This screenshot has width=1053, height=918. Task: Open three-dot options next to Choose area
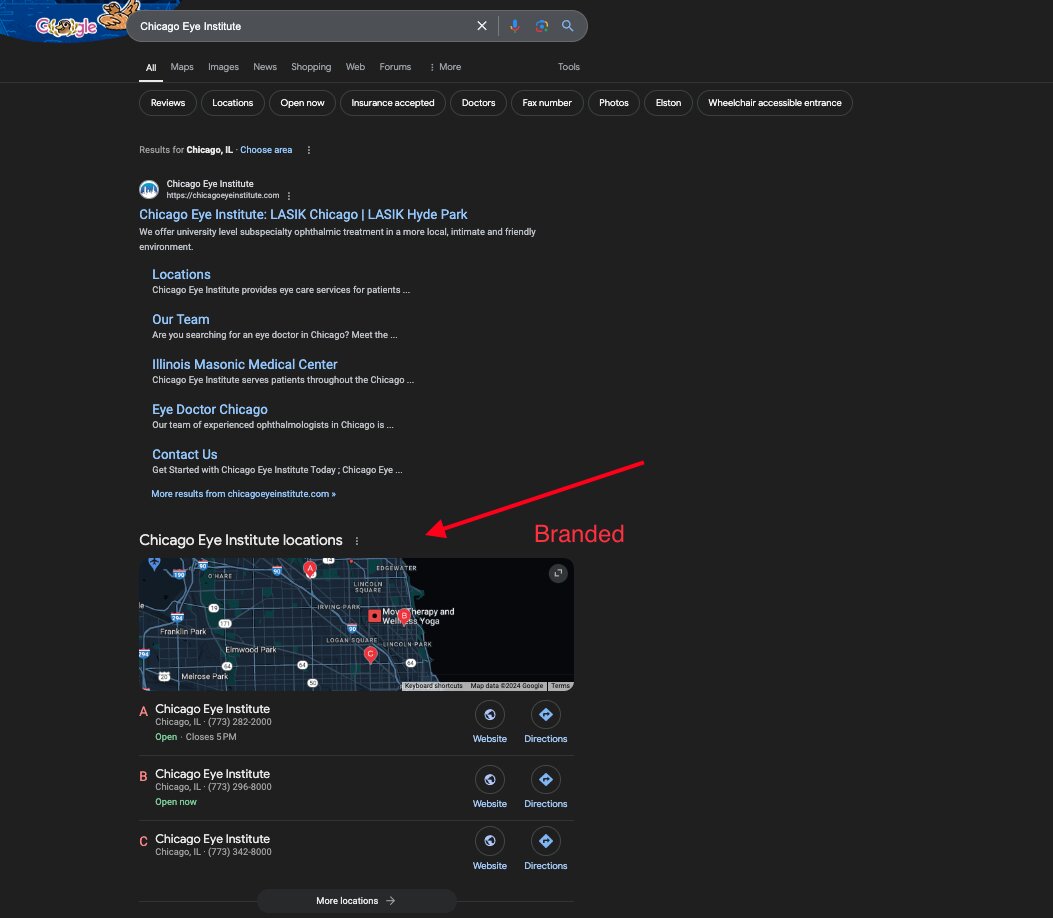pos(308,150)
